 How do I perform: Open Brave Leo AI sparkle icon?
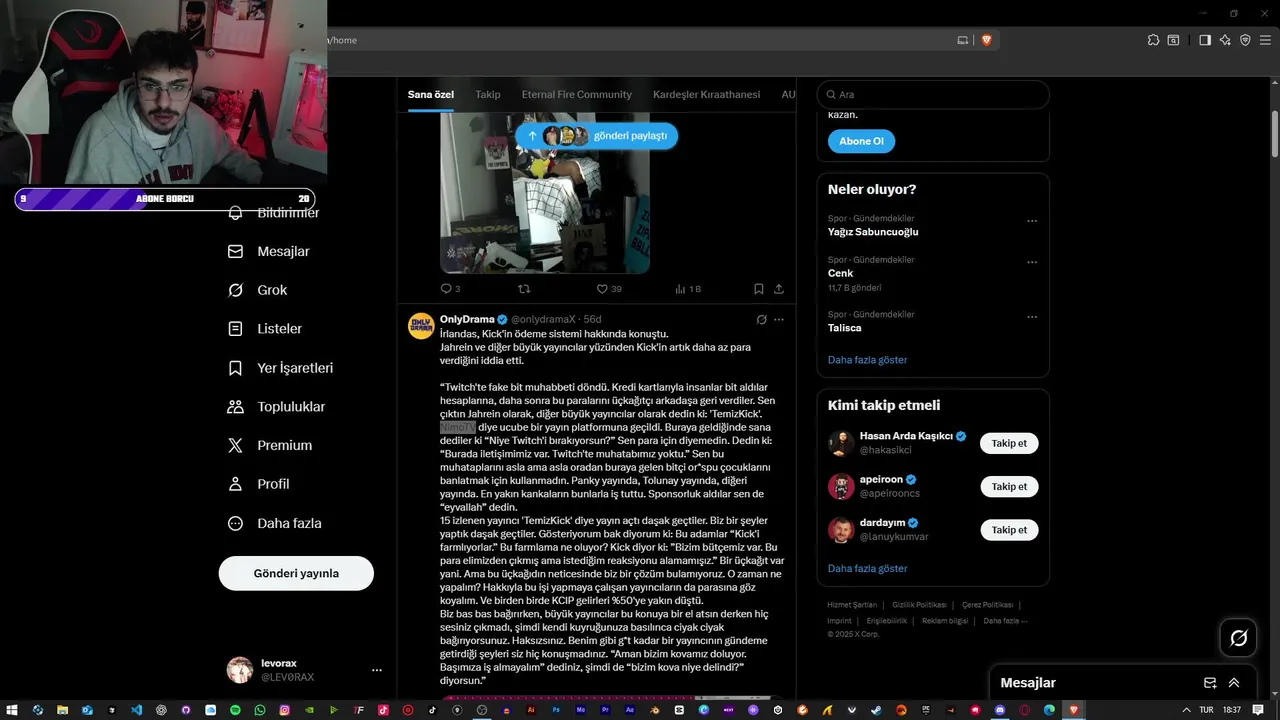tap(1225, 40)
